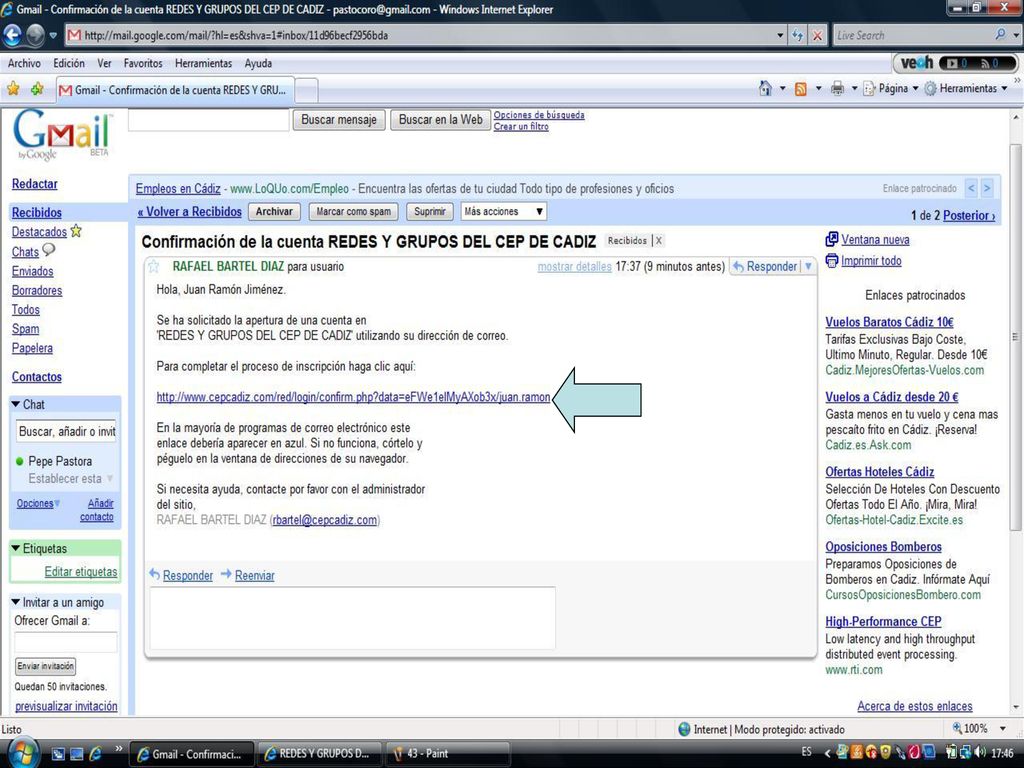Click the Imprimir todo printer icon

[831, 261]
